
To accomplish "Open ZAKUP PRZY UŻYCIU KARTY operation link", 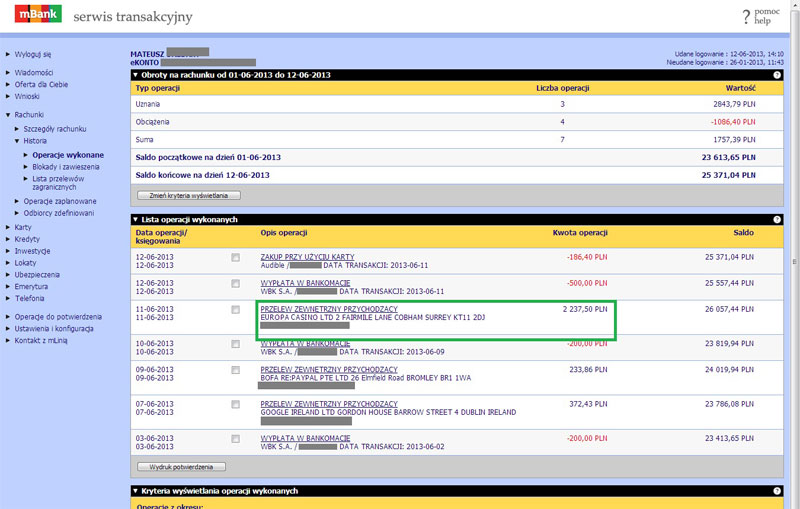I will [307, 257].
